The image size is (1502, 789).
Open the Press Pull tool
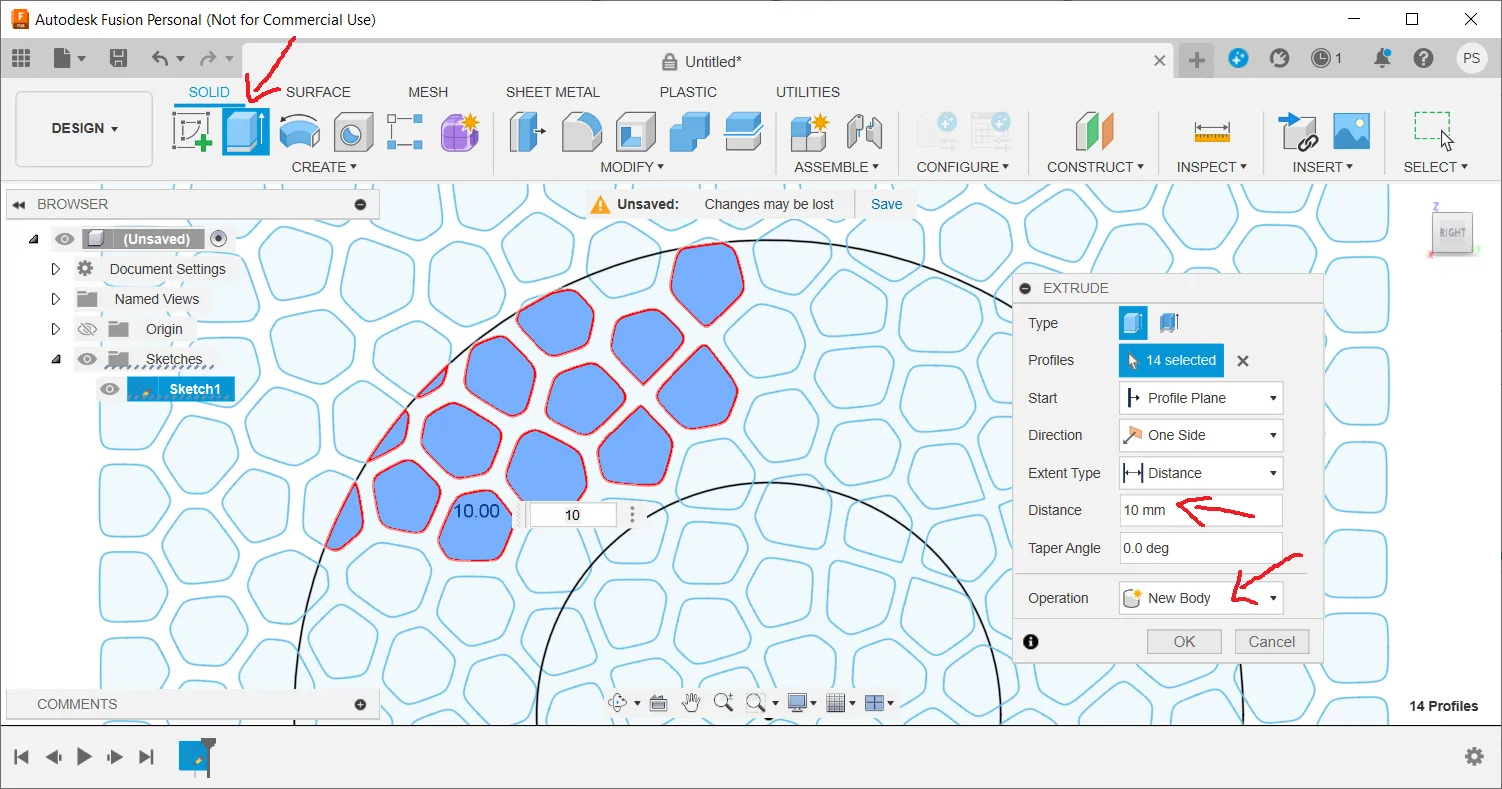click(x=528, y=132)
